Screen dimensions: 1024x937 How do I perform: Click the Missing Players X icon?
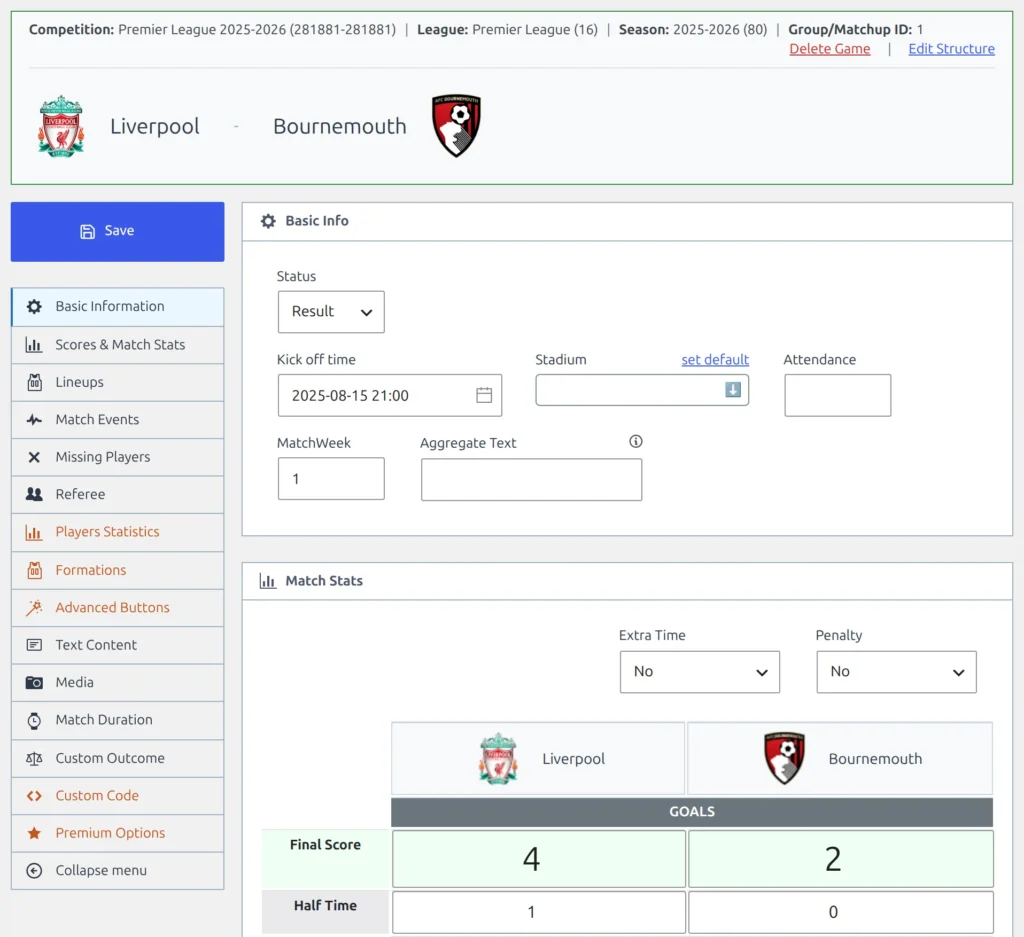[x=34, y=457]
